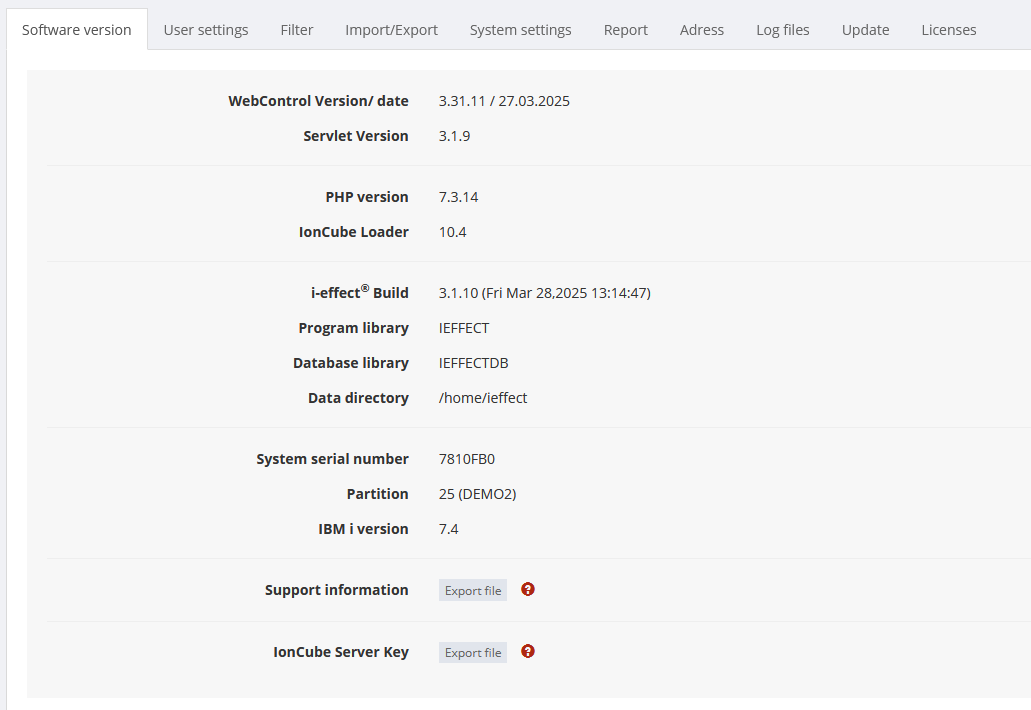Viewport: 1031px width, 710px height.
Task: Click the partition value 25 (DEMO2)
Action: tap(477, 494)
